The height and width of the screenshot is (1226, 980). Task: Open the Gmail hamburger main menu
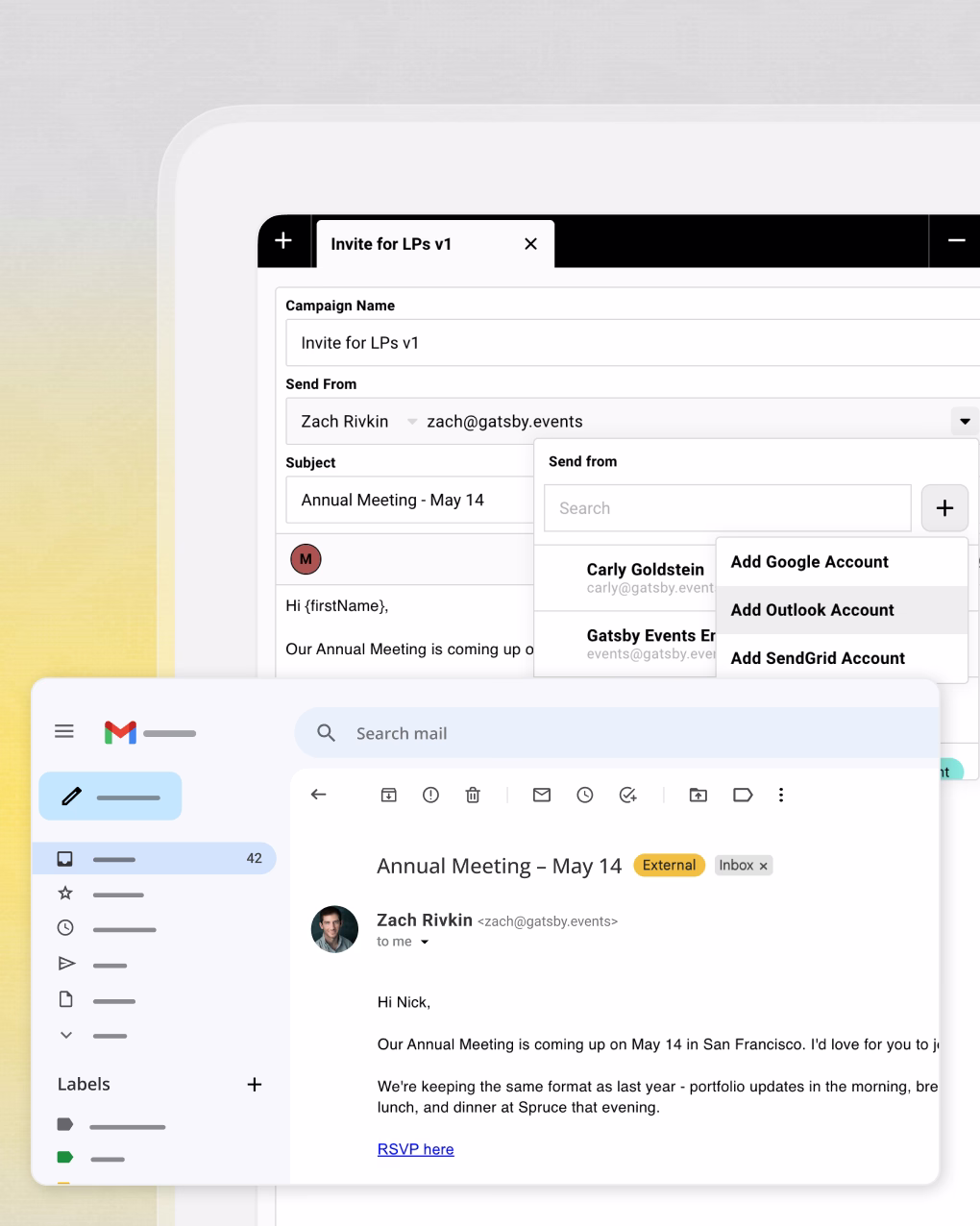coord(64,732)
